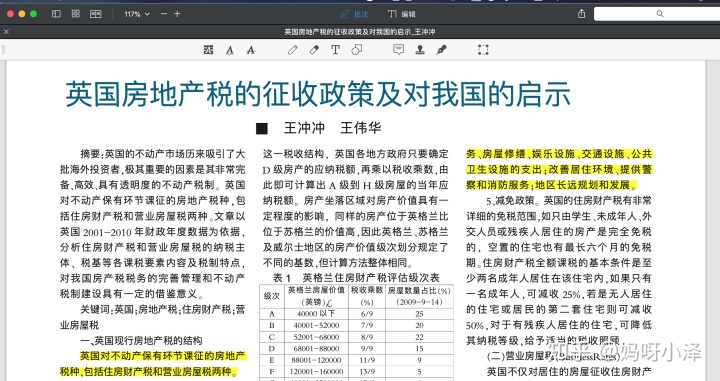This screenshot has height=381, width=720.
Task: Select the pen drawing tool
Action: tap(292, 50)
